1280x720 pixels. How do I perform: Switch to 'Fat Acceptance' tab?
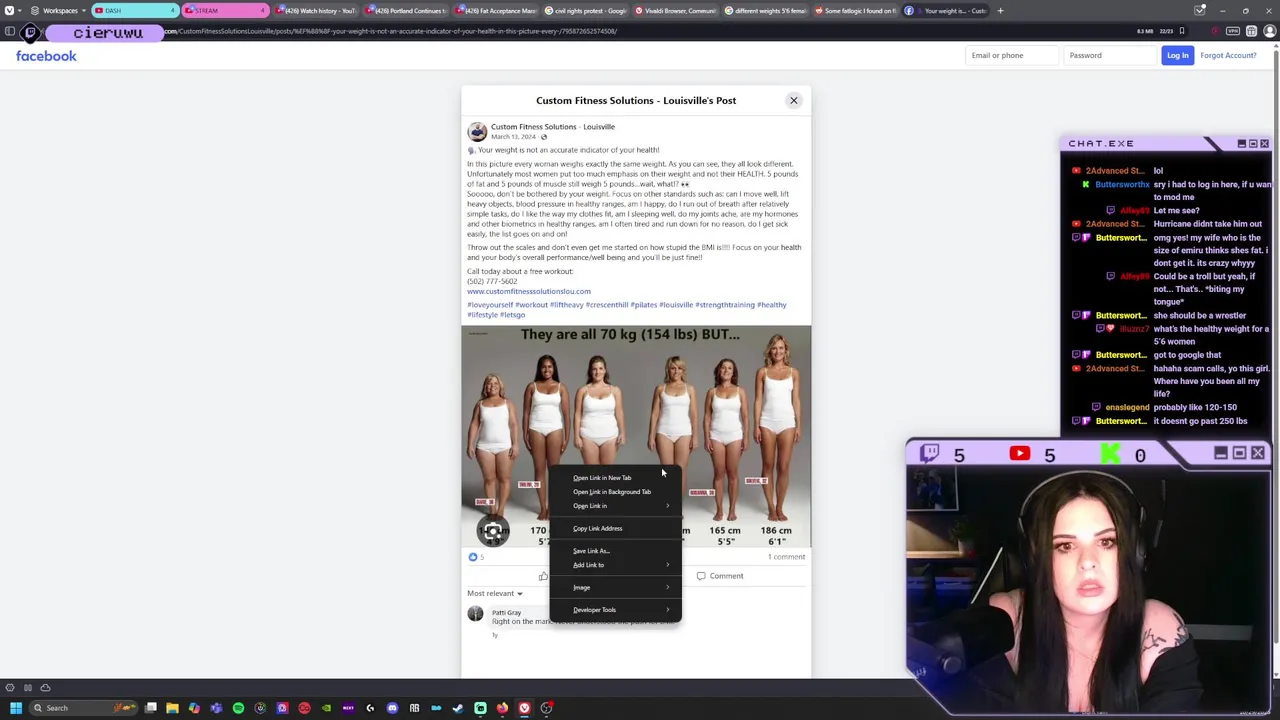497,11
